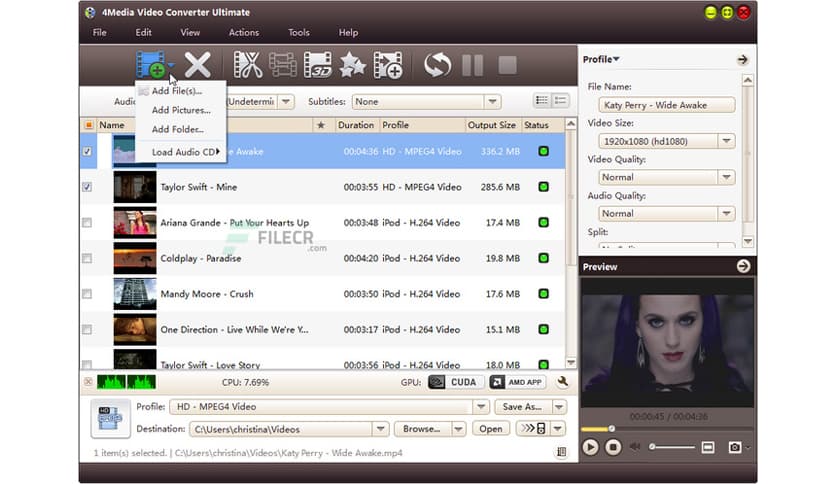Open the View menu
The height and width of the screenshot is (484, 836).
click(190, 33)
